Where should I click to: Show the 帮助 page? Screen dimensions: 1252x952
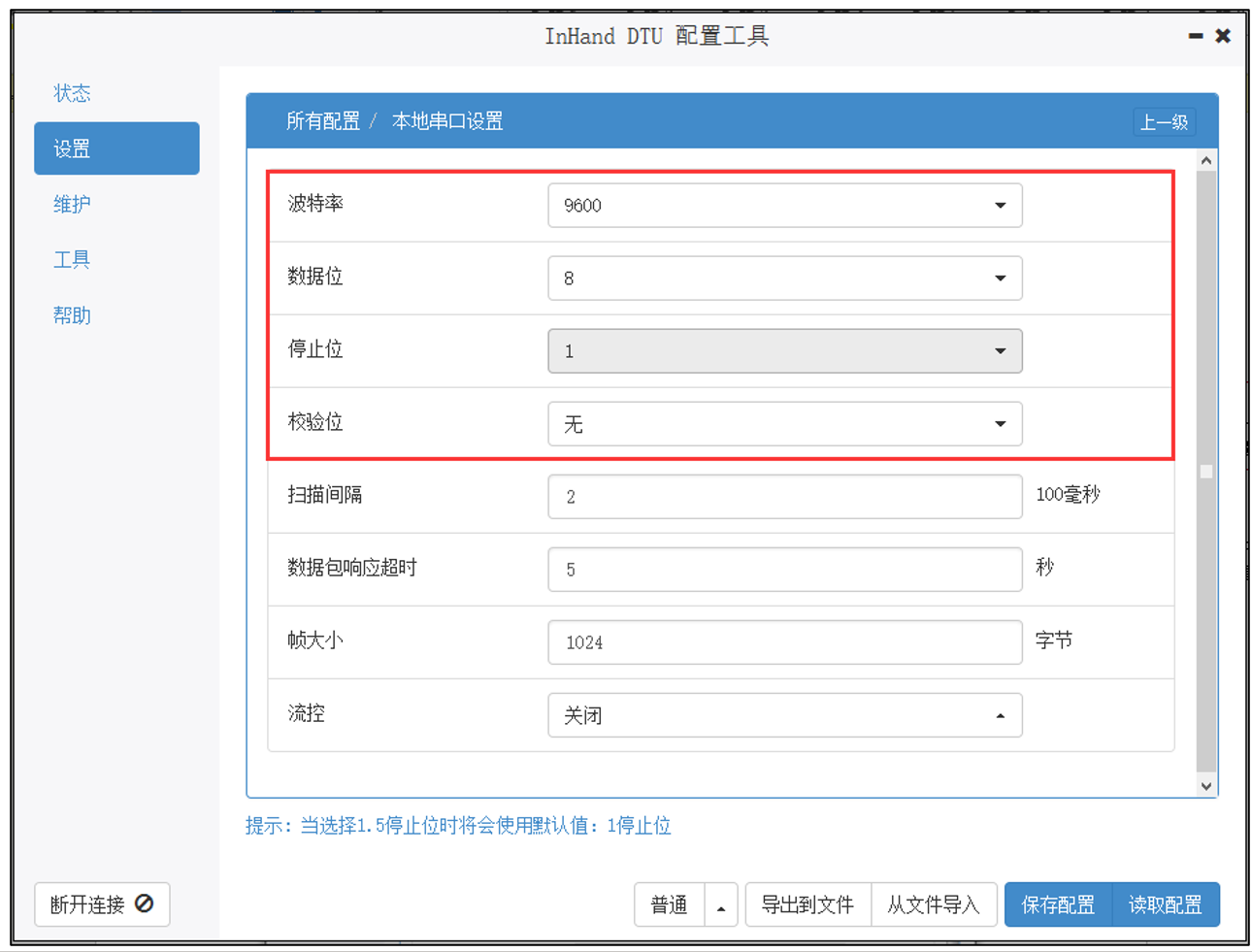73,315
